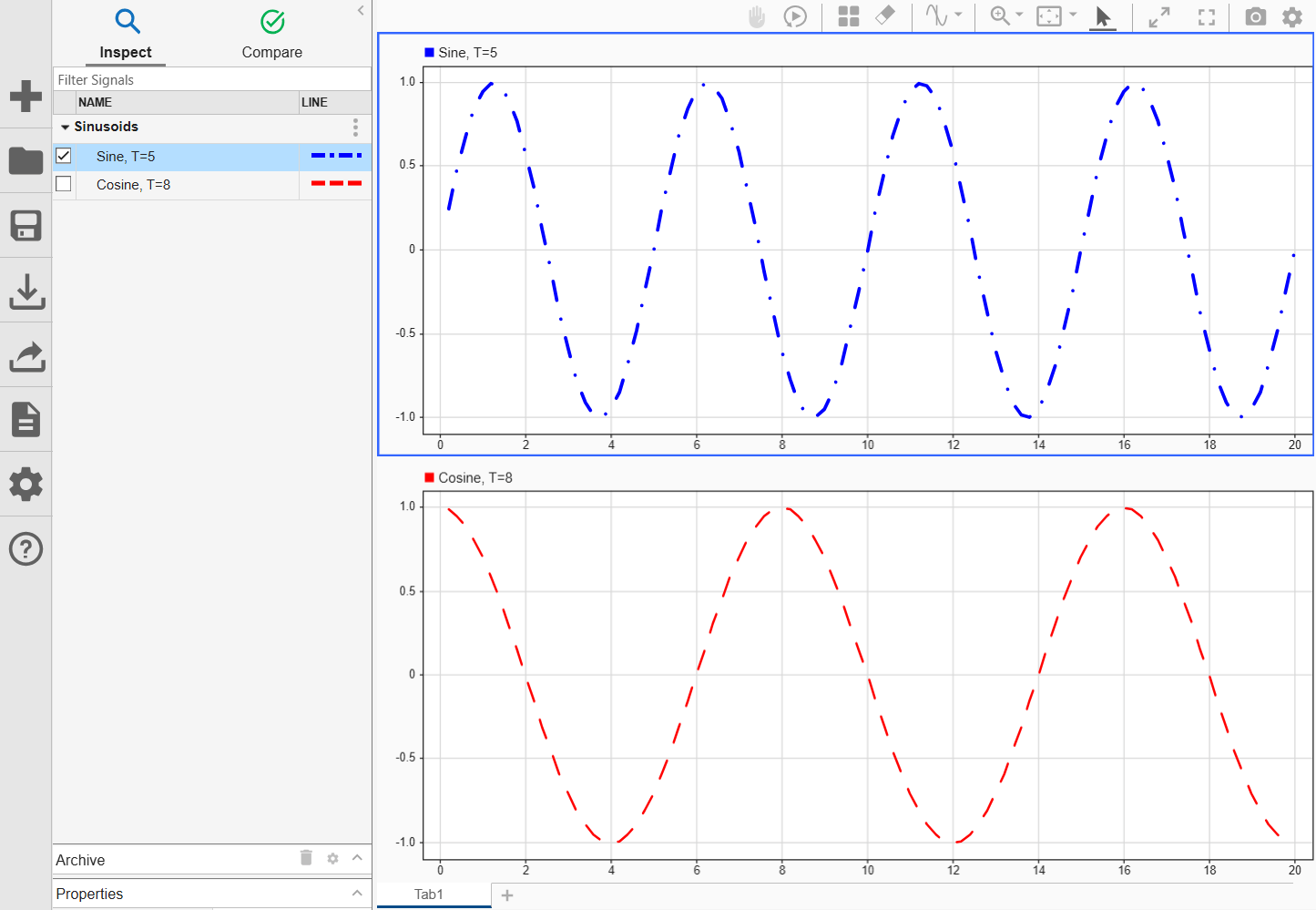This screenshot has height=910, width=1316.
Task: Click the Archive panel label
Action: (80, 860)
